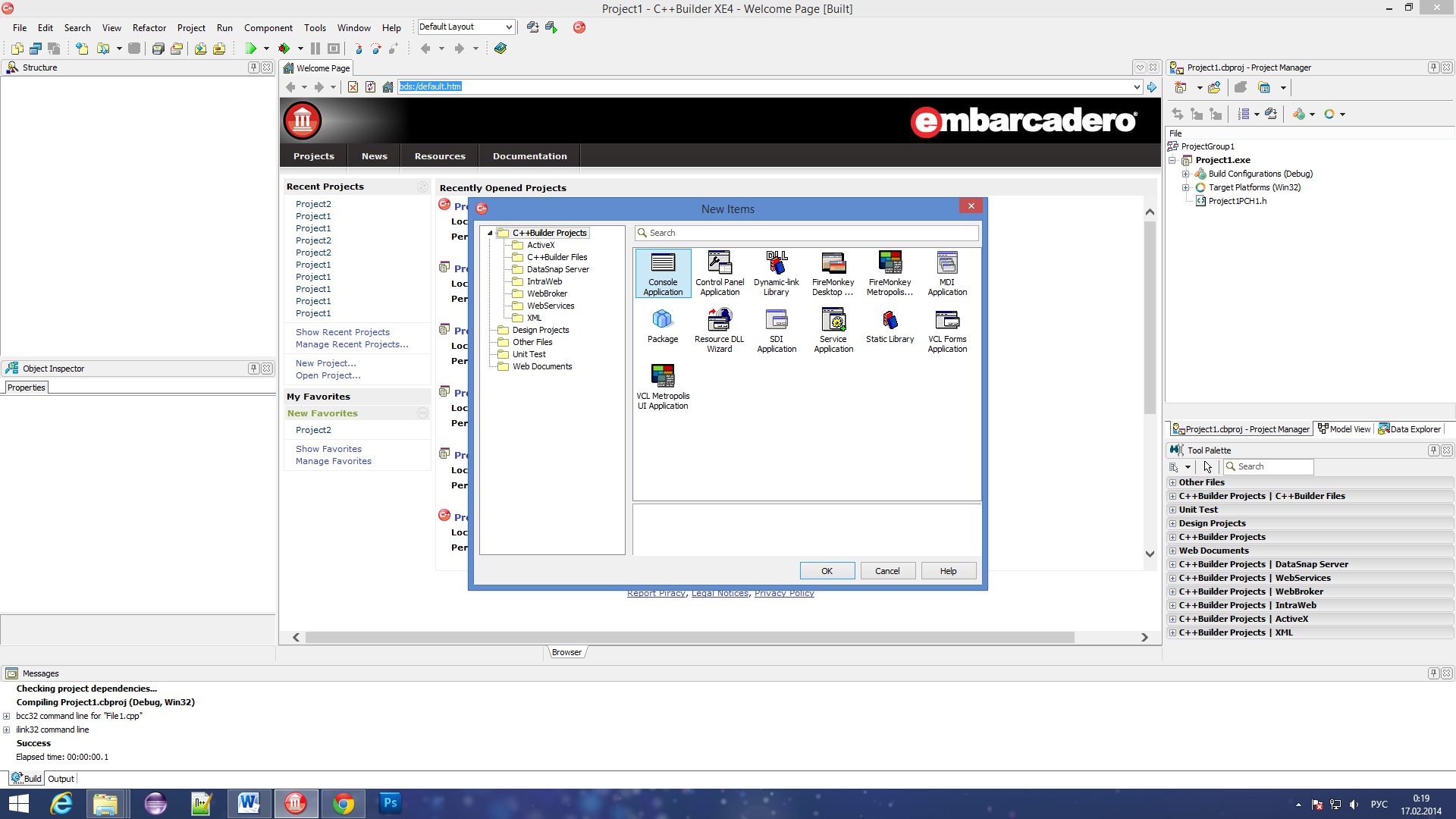This screenshot has height=819, width=1456.
Task: Pin the Structure panel
Action: [253, 67]
